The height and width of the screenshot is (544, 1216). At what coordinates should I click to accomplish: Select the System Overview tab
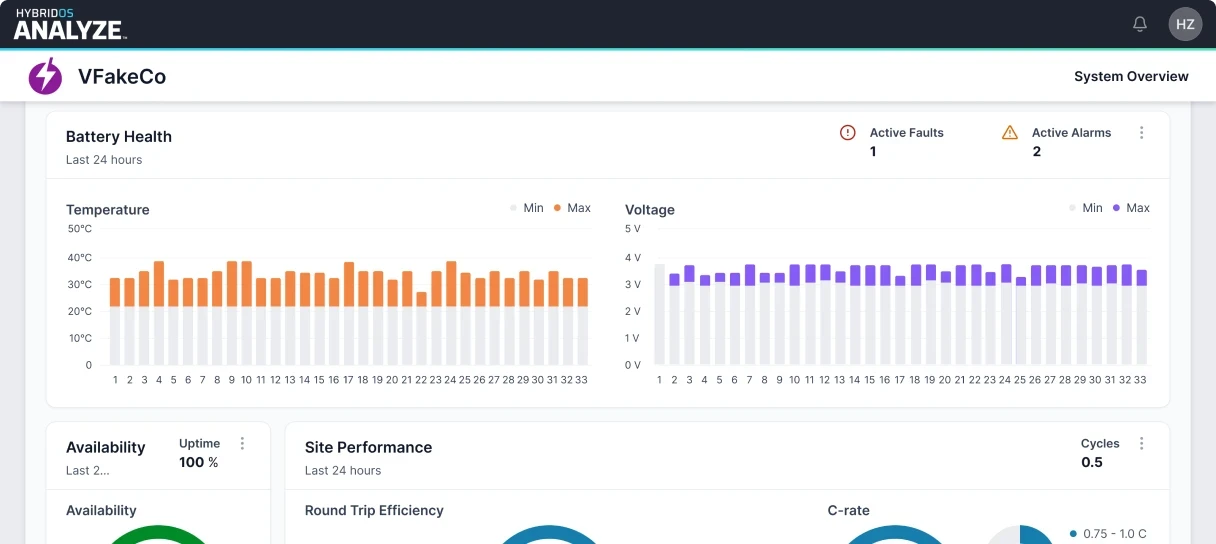point(1131,76)
